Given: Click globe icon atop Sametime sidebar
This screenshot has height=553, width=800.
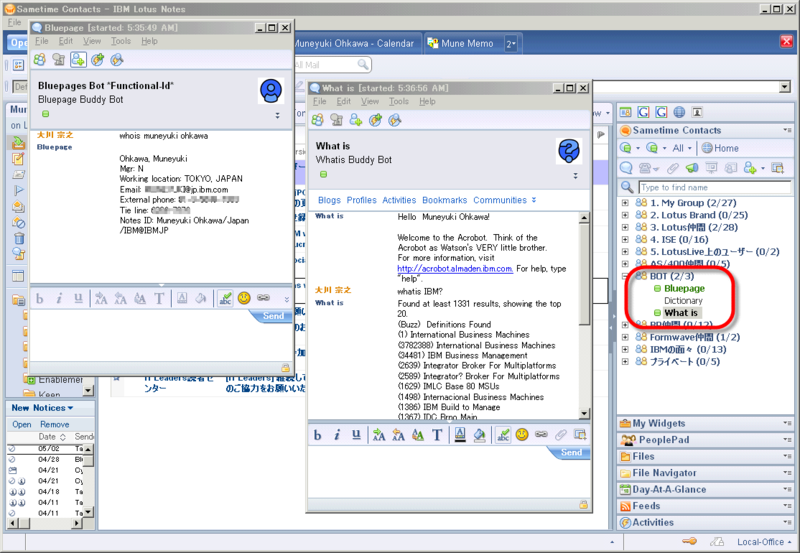Looking at the screenshot, I should click(679, 112).
